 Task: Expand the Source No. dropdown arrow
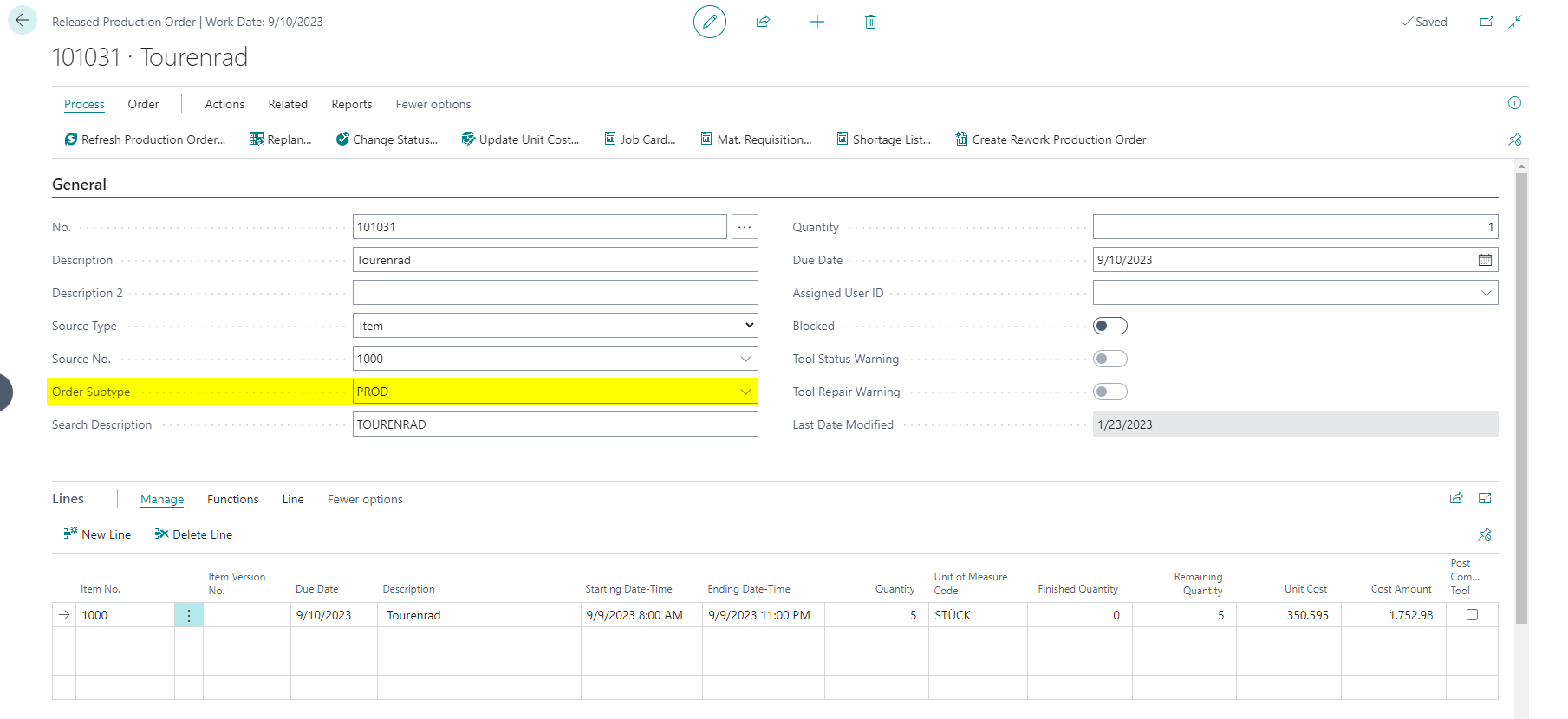(745, 359)
